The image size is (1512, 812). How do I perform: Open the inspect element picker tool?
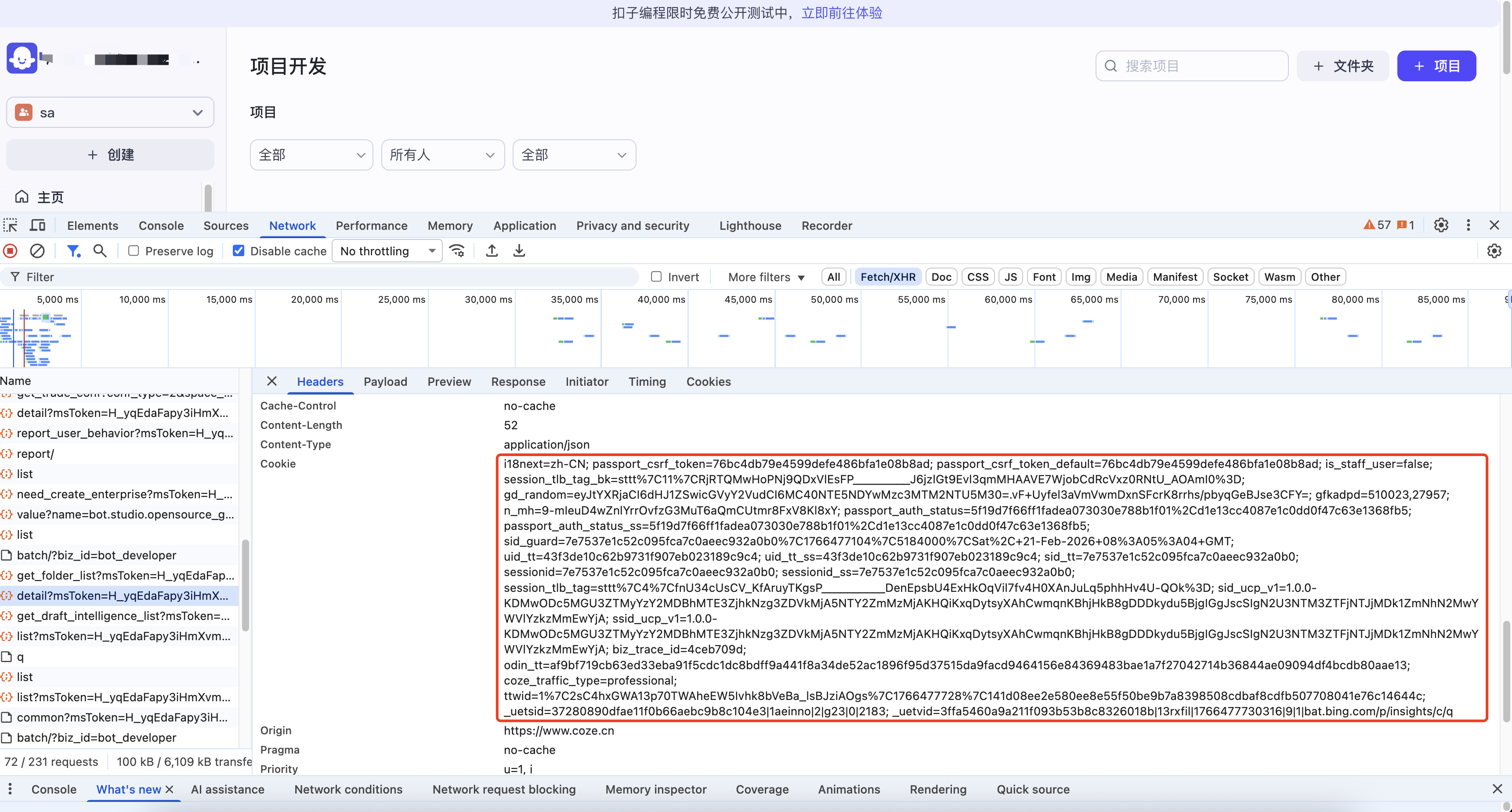(11, 225)
